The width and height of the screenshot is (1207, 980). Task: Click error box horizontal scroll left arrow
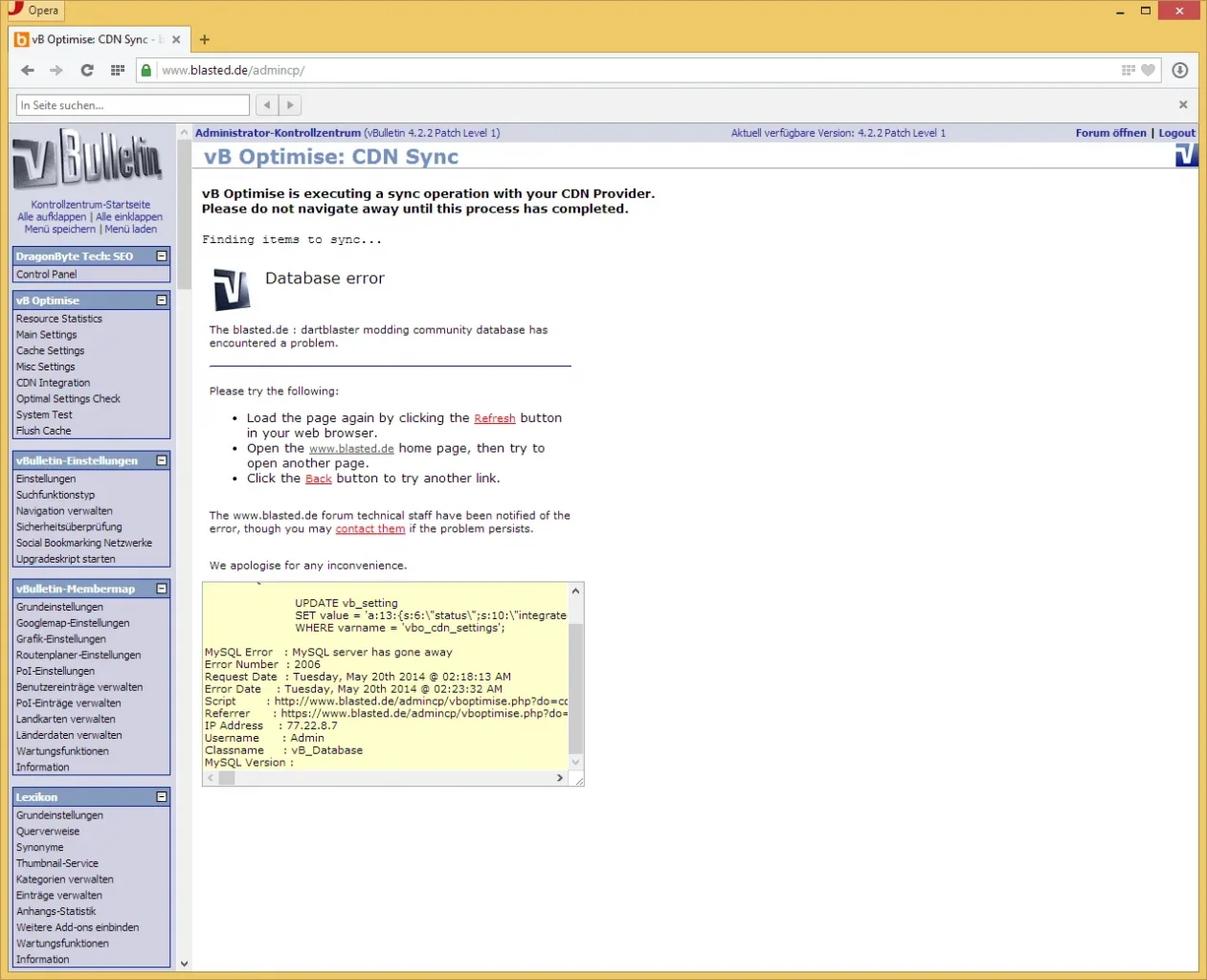pyautogui.click(x=211, y=778)
